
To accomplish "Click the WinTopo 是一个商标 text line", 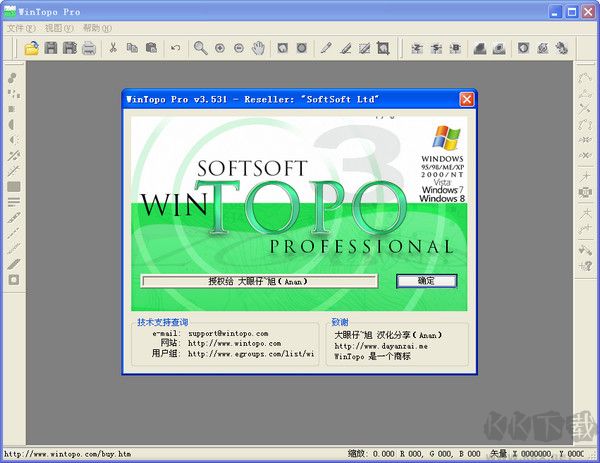I will pos(372,357).
